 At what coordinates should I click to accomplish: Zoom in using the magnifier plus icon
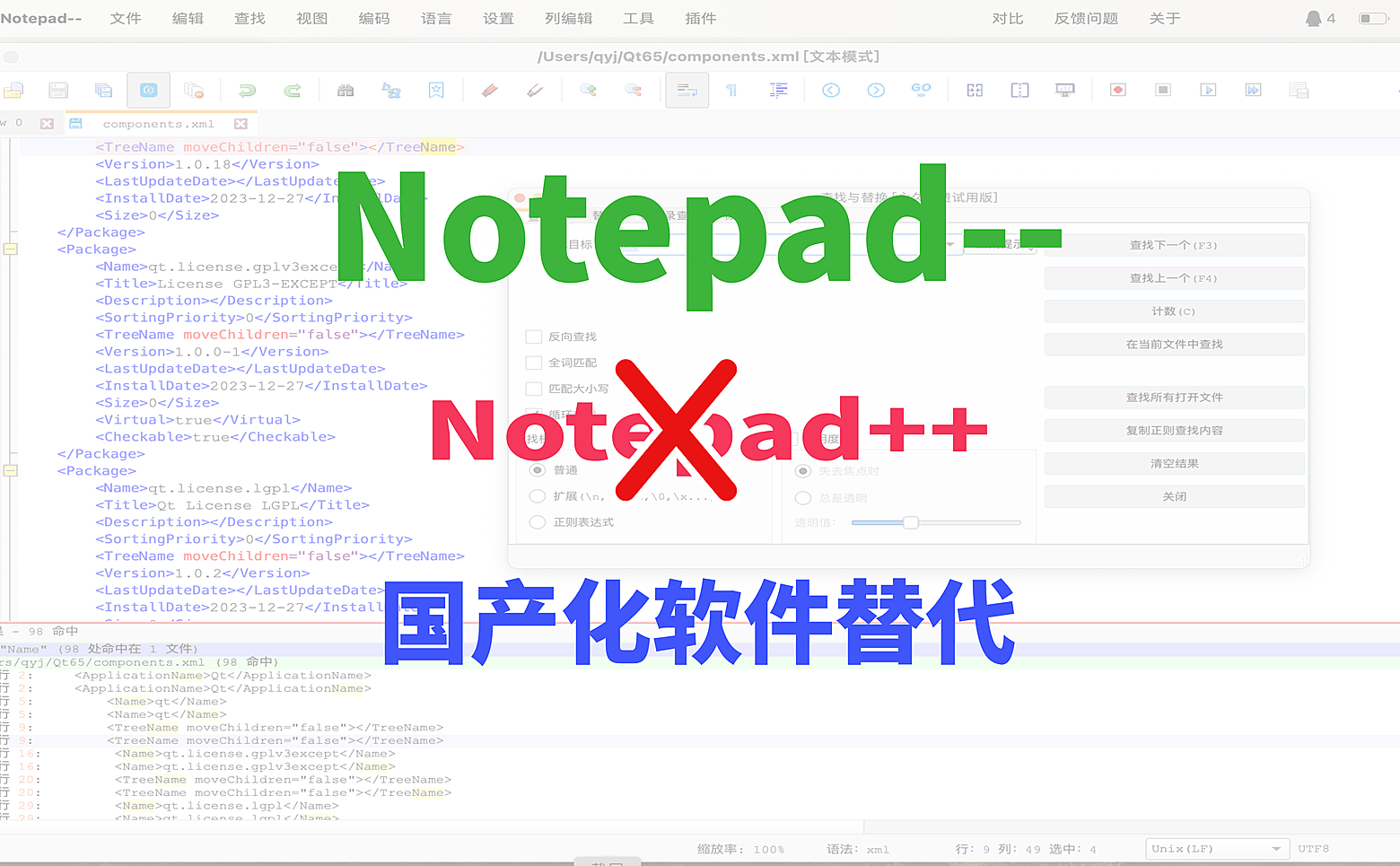[588, 90]
